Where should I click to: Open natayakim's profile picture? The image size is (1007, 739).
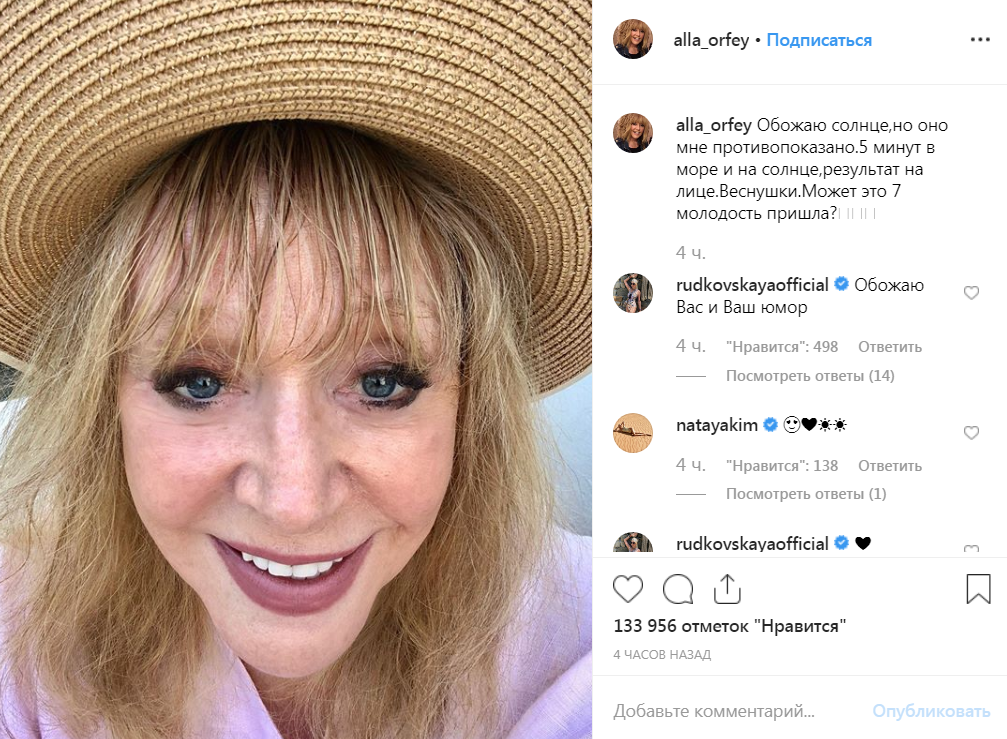pos(633,433)
